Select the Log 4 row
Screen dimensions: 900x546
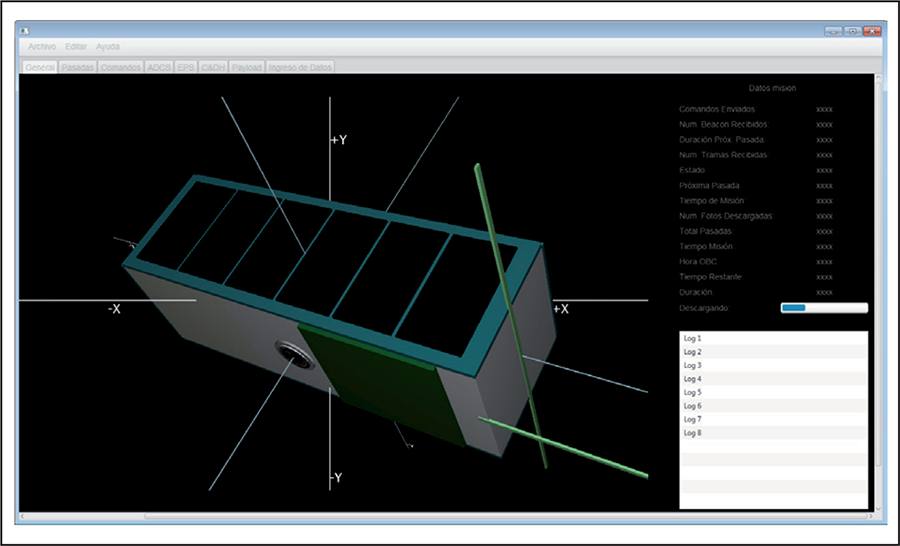(x=773, y=379)
